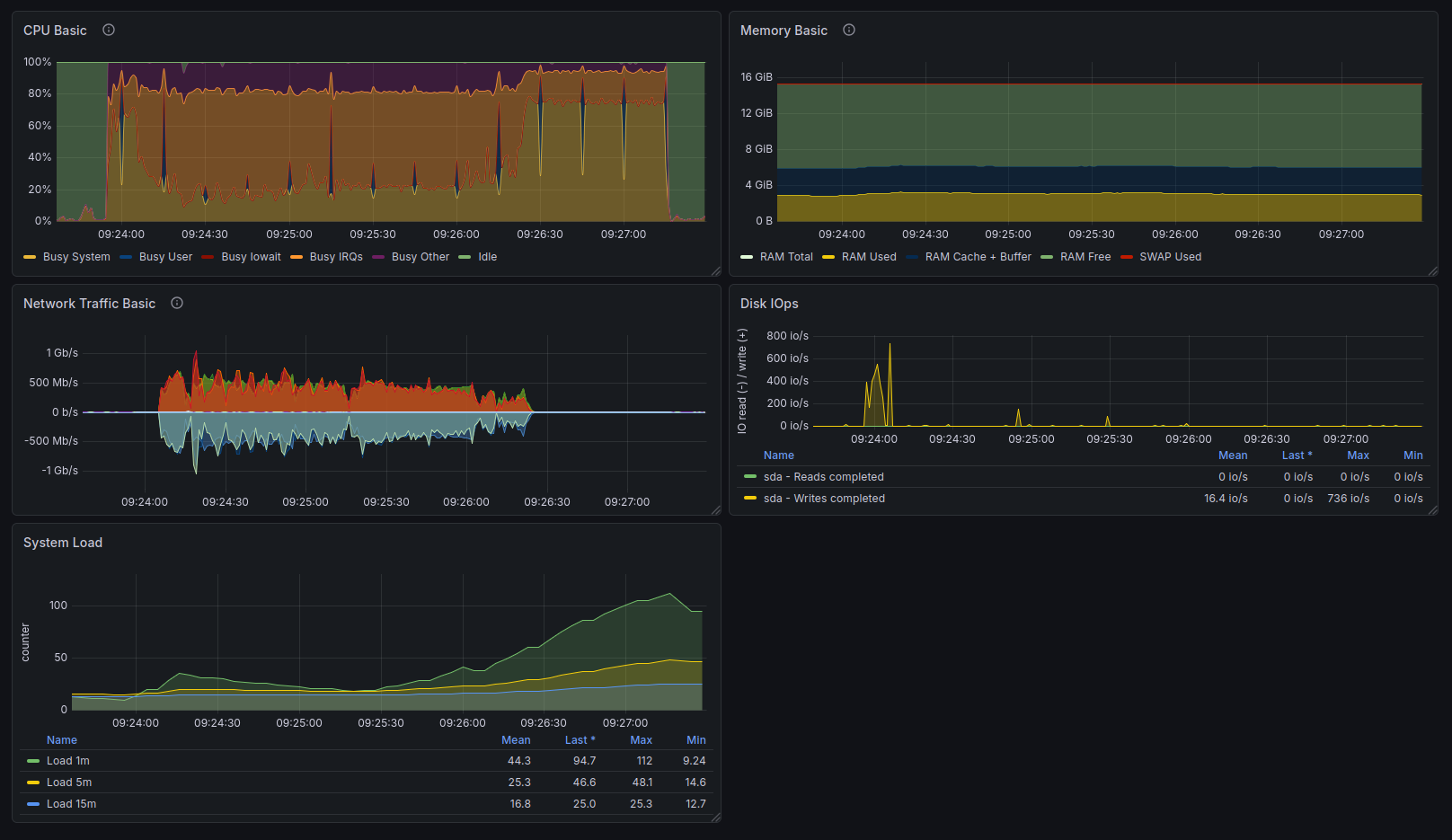Toggle the Busy System legend series
Image resolution: width=1452 pixels, height=840 pixels.
point(76,257)
